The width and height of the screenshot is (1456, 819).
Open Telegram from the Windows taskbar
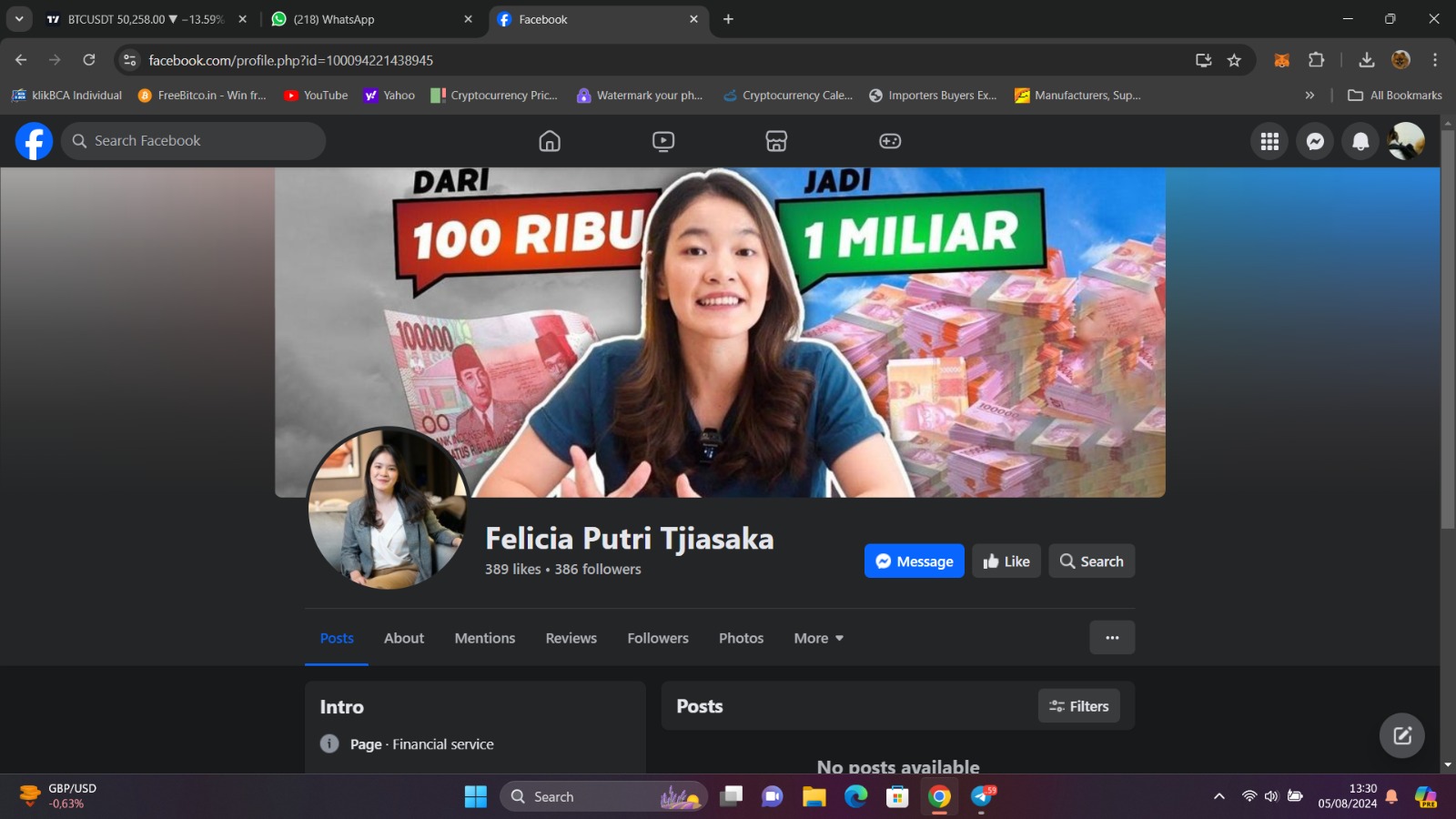(982, 797)
